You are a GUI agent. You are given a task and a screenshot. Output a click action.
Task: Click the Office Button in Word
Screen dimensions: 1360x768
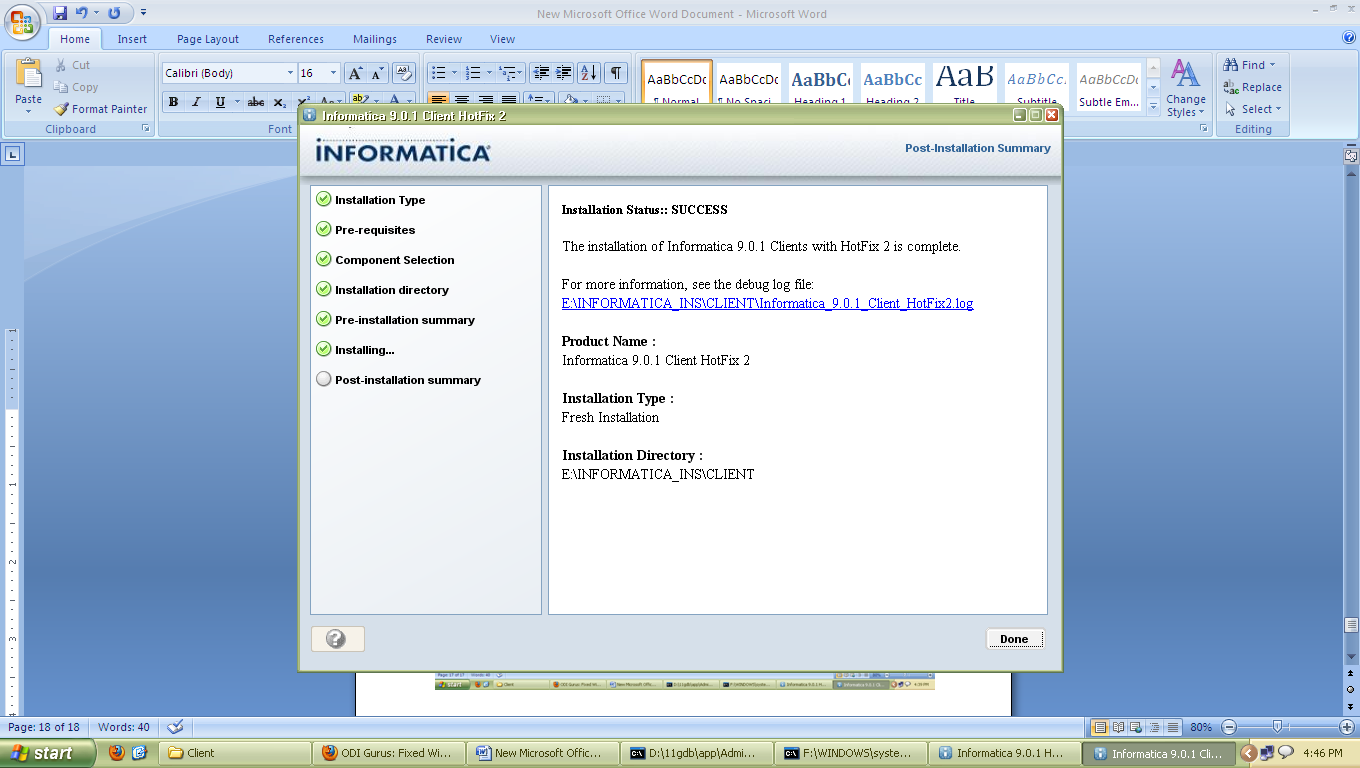coord(22,23)
